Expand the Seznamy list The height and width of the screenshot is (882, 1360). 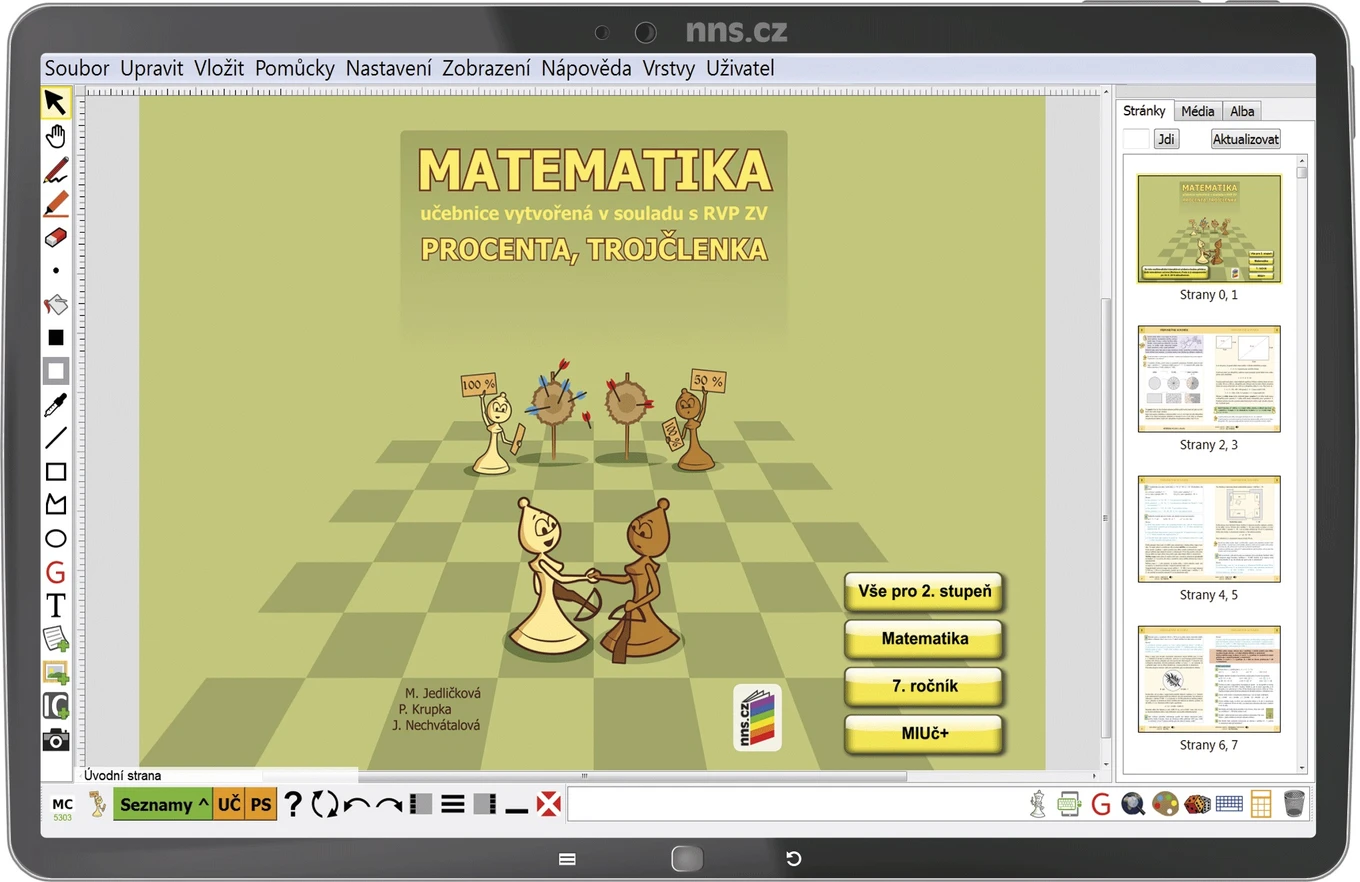[x=163, y=804]
